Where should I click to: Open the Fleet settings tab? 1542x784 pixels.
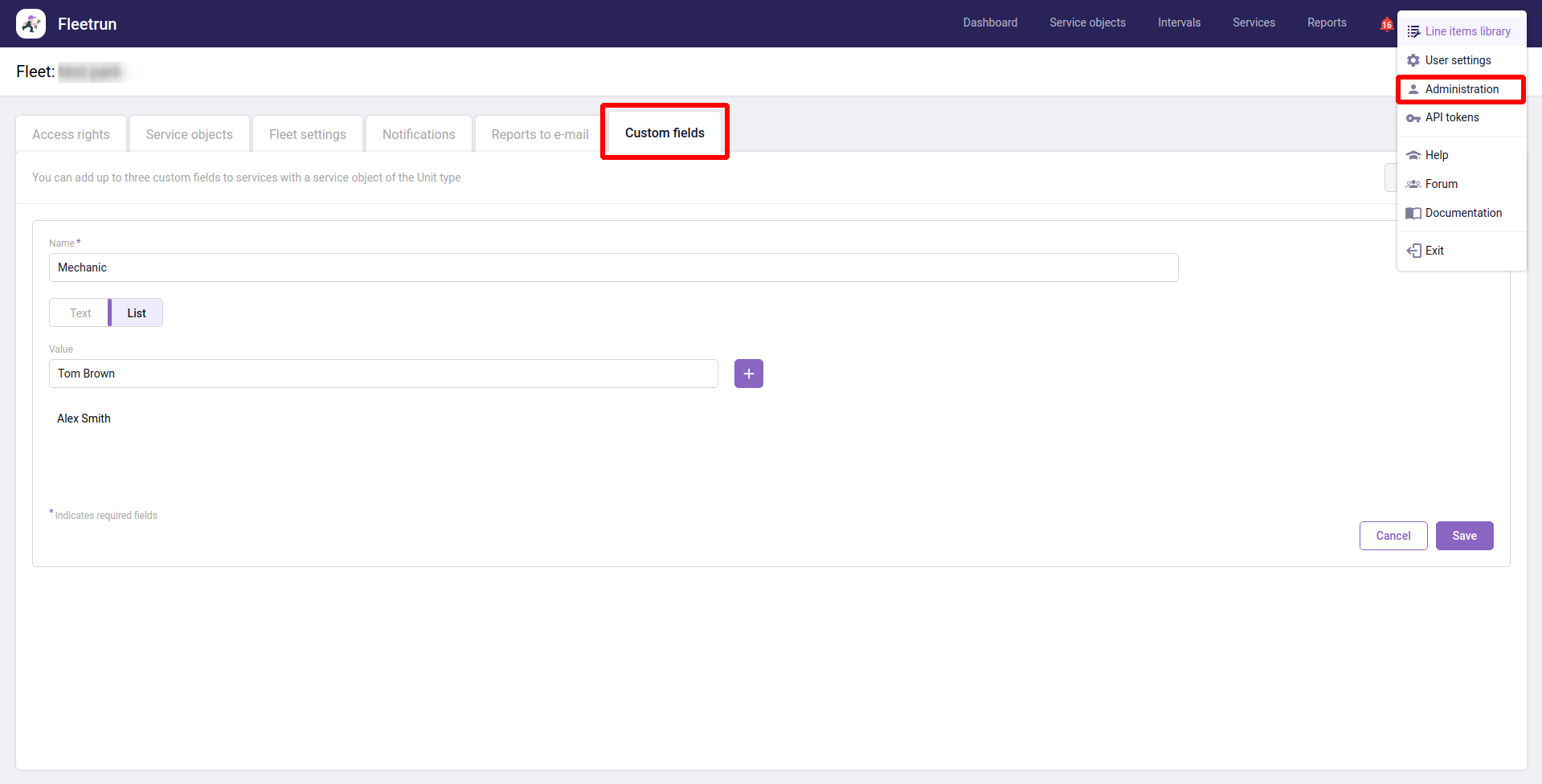[x=307, y=134]
